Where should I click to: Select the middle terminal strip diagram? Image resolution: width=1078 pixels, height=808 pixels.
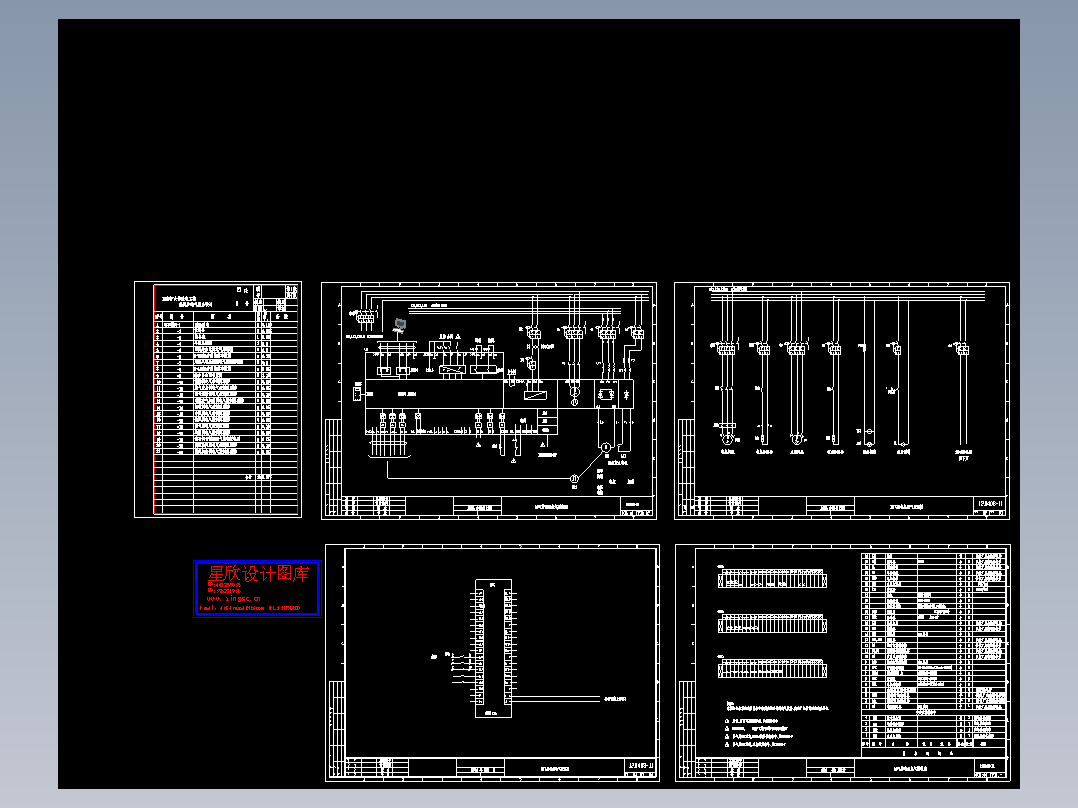click(x=772, y=624)
